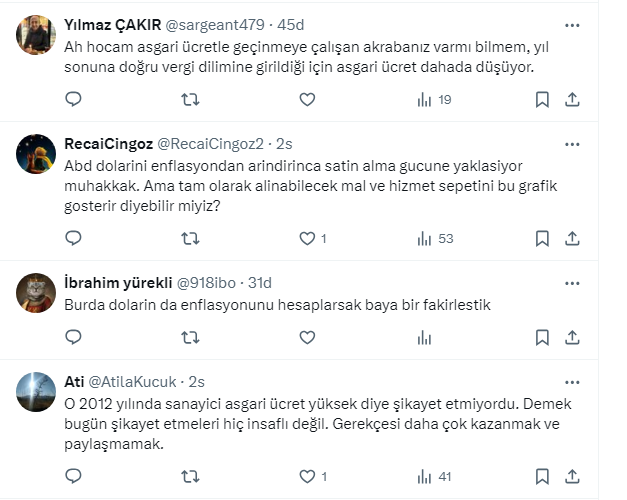
Task: Like RecaiCingoz's tweet with 1 like
Action: point(307,238)
